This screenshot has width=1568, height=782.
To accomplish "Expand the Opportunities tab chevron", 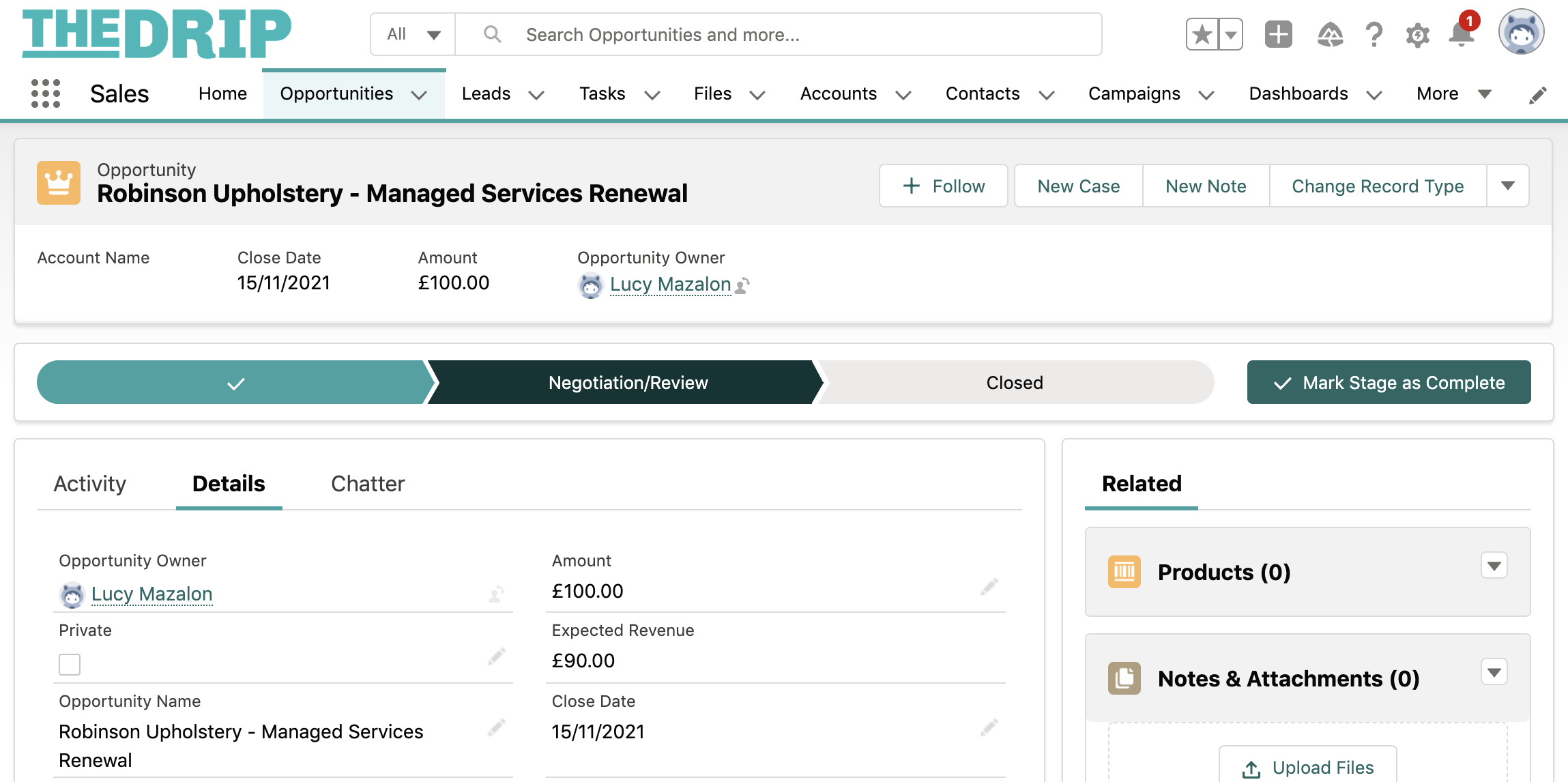I will point(420,96).
